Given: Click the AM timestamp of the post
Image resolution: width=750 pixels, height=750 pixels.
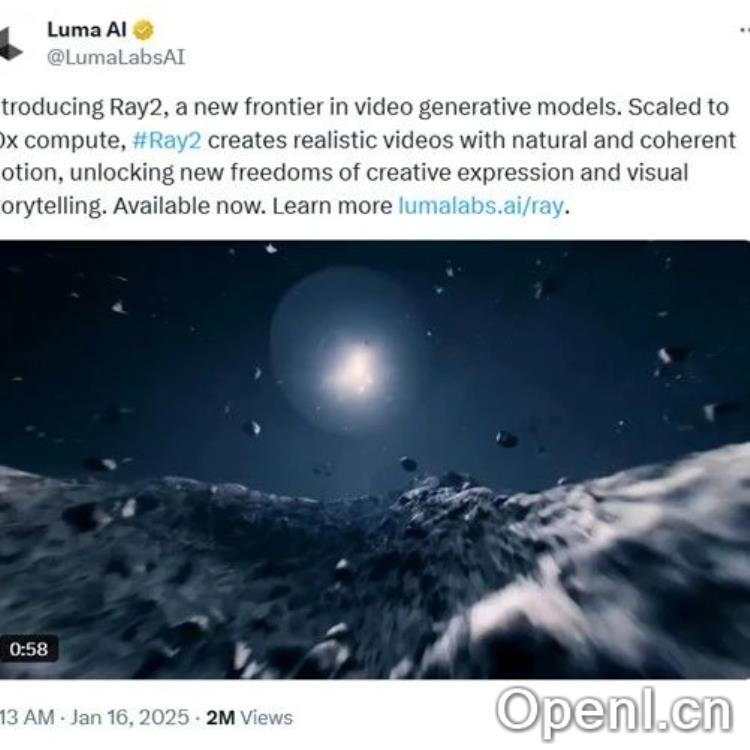Looking at the screenshot, I should [28, 717].
